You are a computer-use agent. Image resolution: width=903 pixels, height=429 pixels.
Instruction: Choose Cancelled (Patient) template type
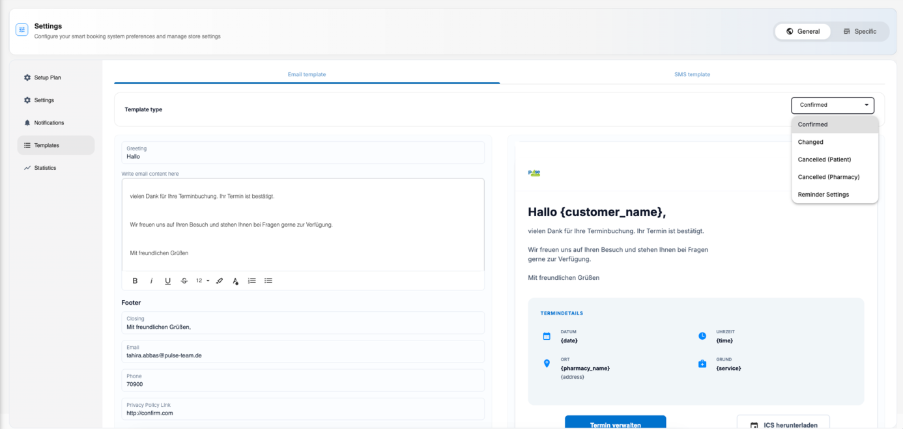(834, 160)
